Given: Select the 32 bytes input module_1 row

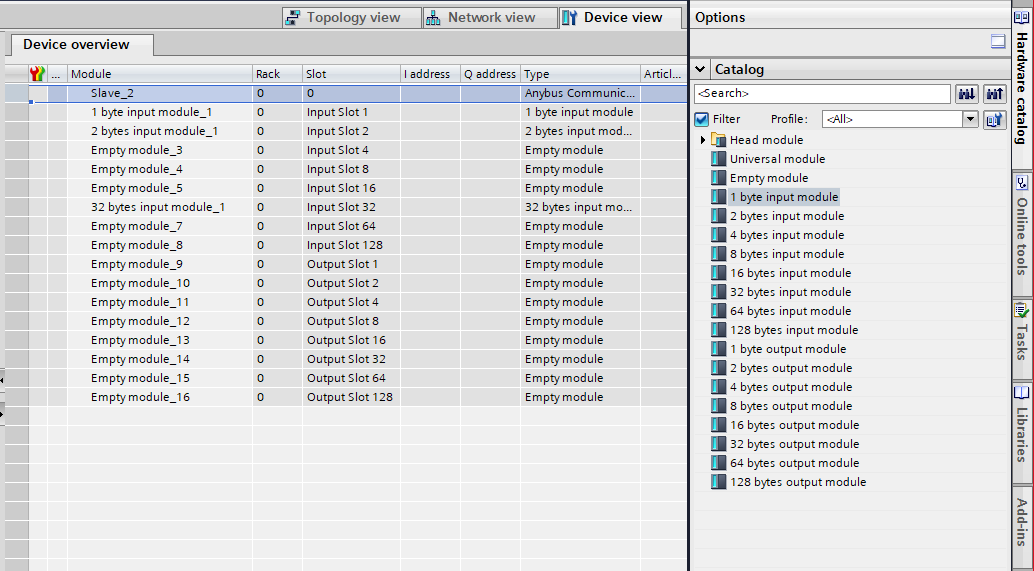Looking at the screenshot, I should coord(346,207).
